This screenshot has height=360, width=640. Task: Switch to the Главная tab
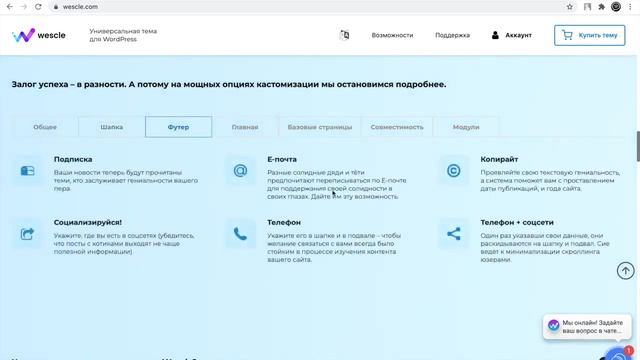pos(245,127)
